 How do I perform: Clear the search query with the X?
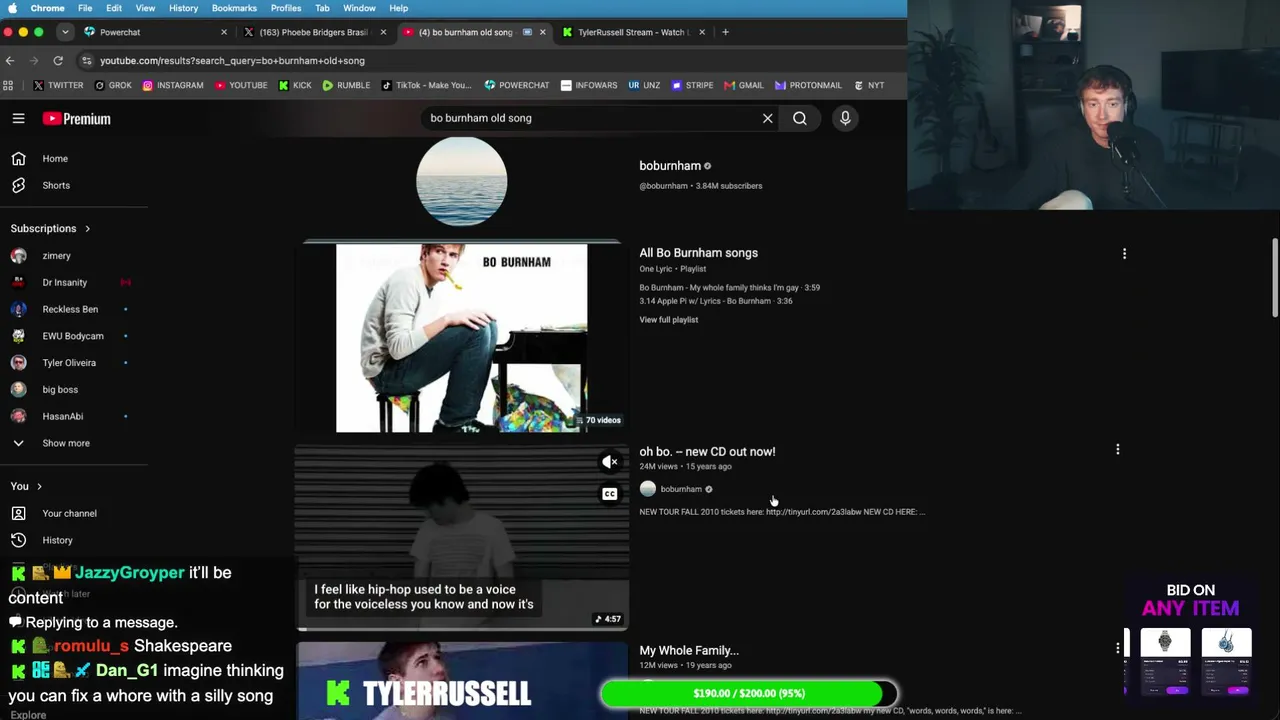tap(768, 118)
